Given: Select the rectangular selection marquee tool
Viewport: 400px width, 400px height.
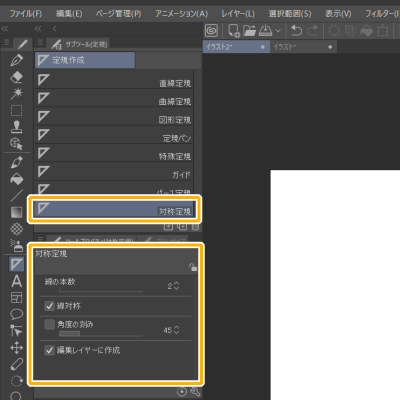Looking at the screenshot, I should [x=17, y=110].
